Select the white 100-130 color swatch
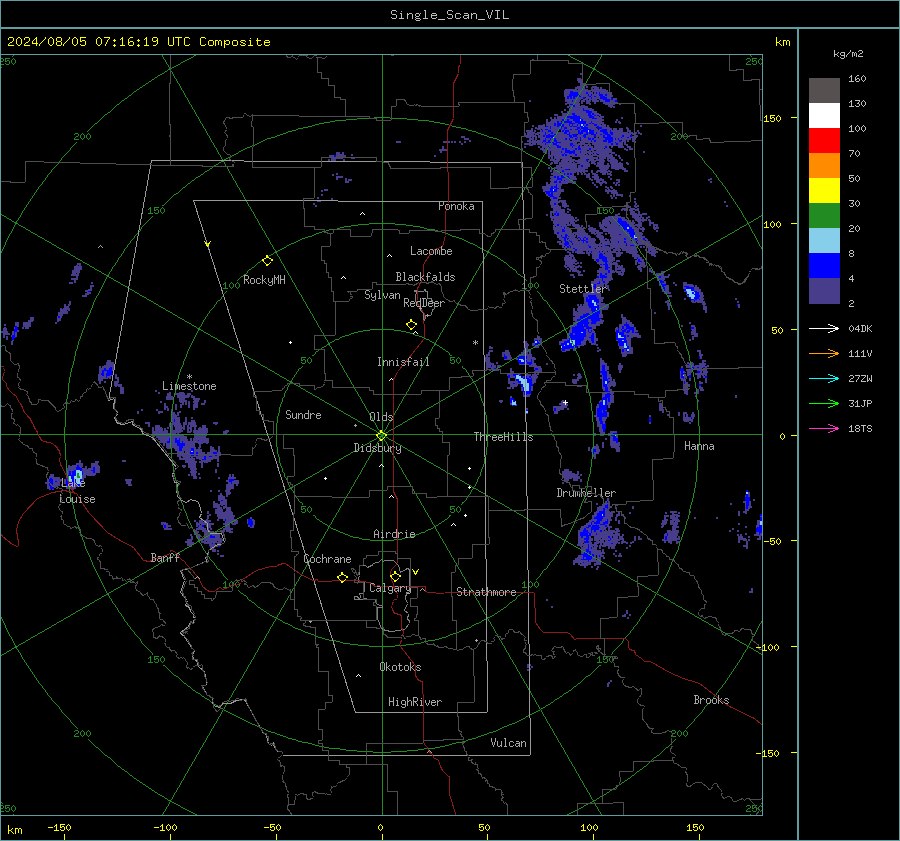Screen dimensions: 900x841 click(x=824, y=116)
